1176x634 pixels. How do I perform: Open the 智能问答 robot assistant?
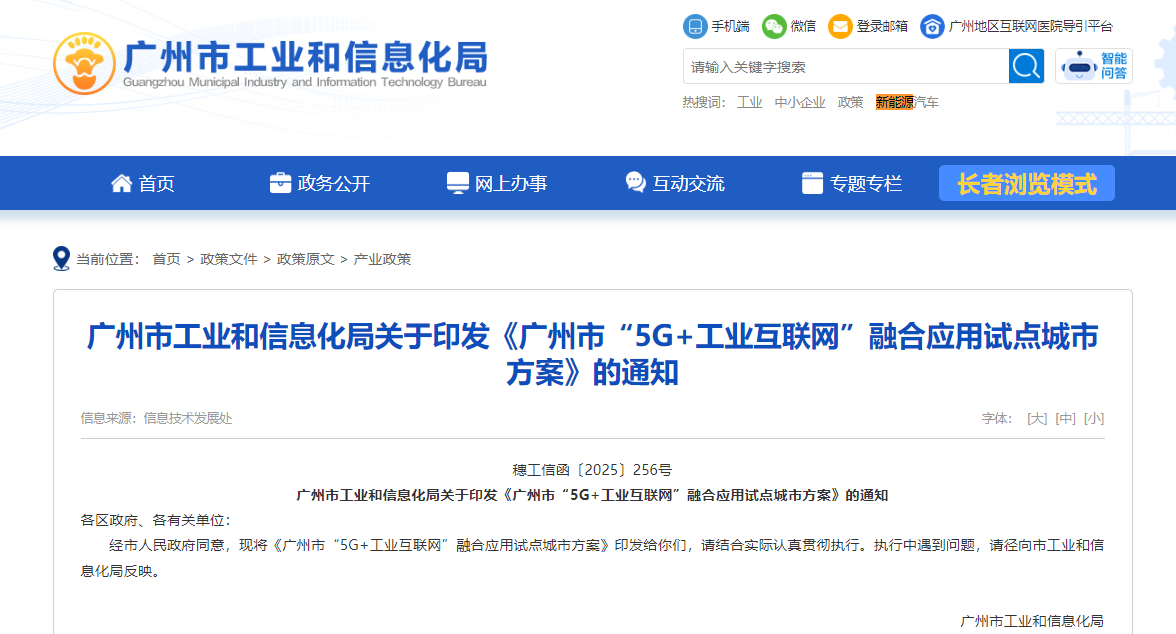point(1093,67)
